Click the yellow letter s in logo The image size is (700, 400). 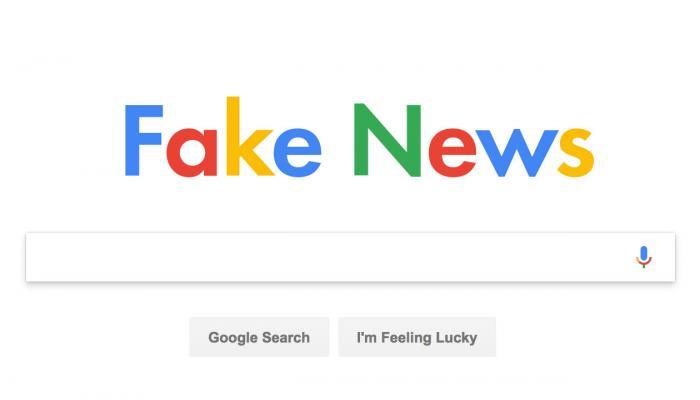coord(576,153)
